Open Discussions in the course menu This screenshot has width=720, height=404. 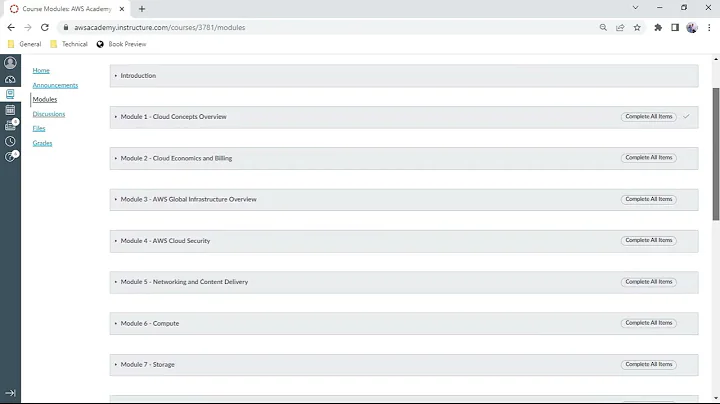(49, 114)
